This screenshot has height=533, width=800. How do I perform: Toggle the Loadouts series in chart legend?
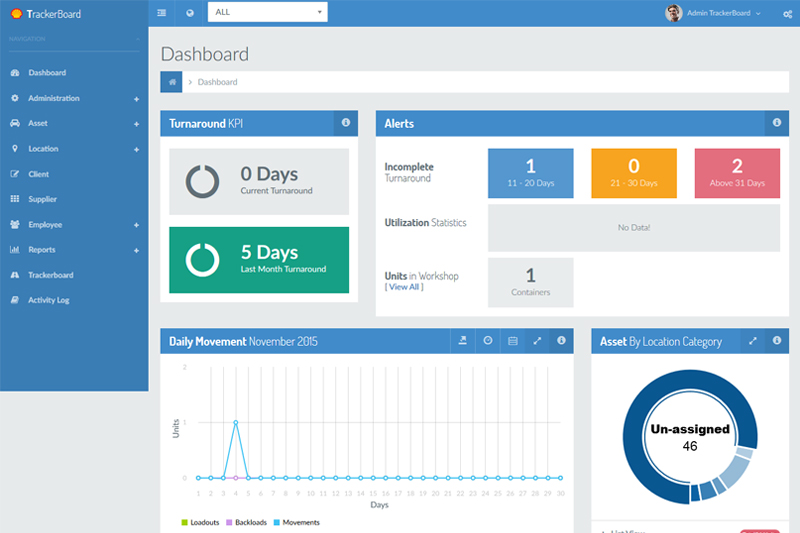pyautogui.click(x=199, y=522)
